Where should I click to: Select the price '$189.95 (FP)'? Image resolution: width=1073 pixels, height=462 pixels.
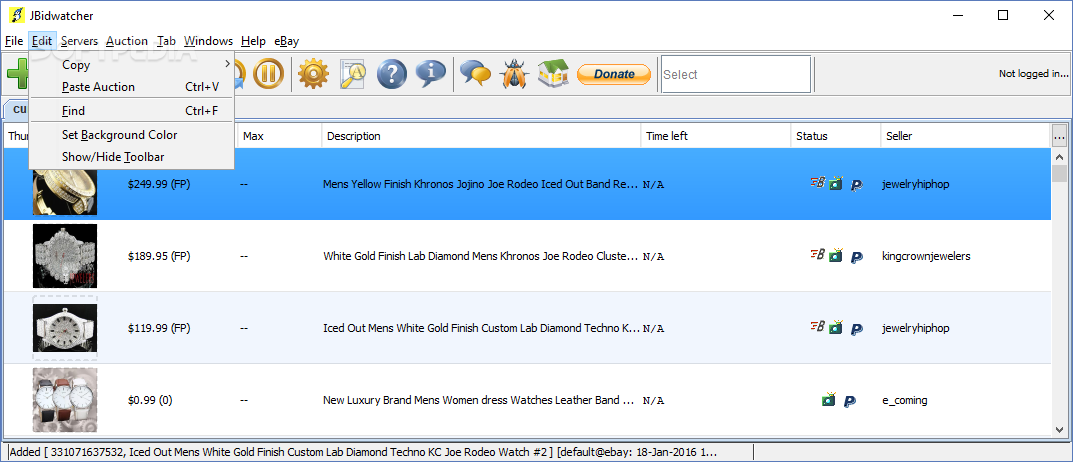pyautogui.click(x=159, y=256)
